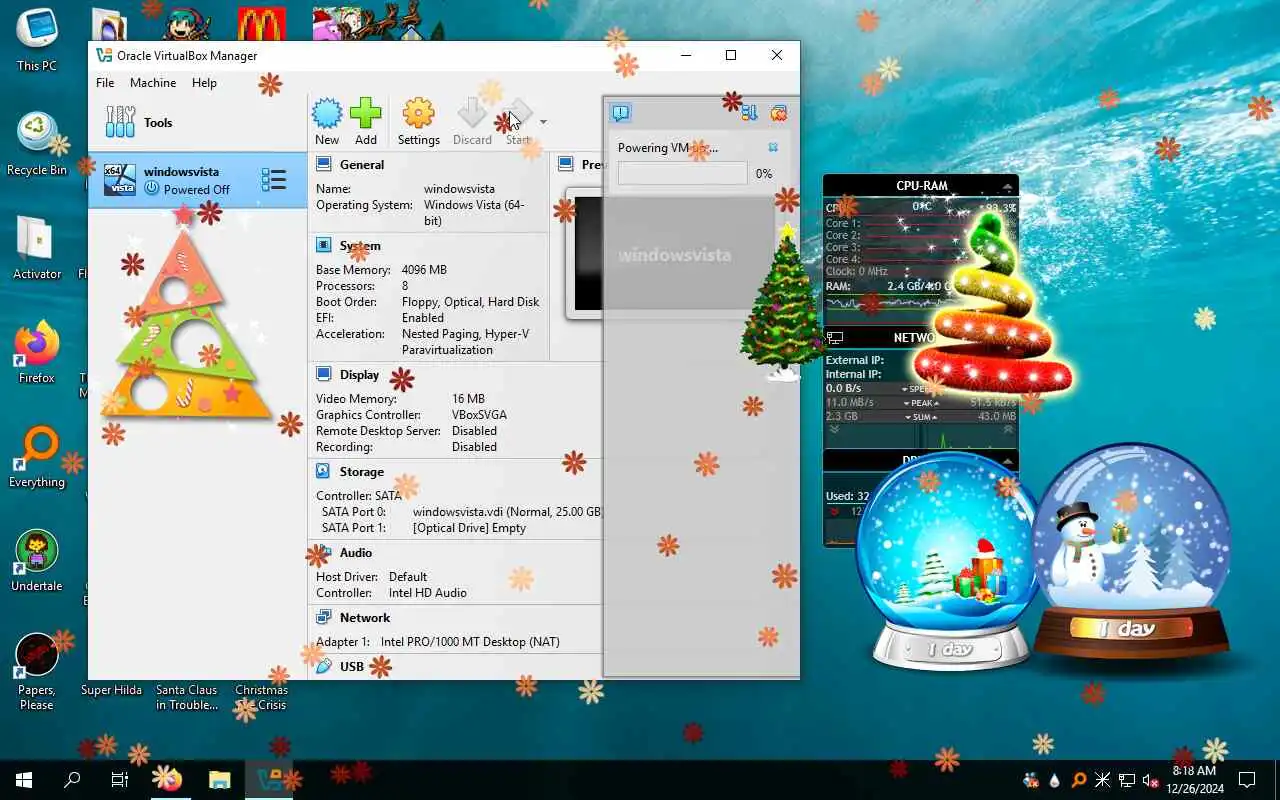Open This PC desktop icon
Screen dimensions: 1280x800
pyautogui.click(x=37, y=40)
